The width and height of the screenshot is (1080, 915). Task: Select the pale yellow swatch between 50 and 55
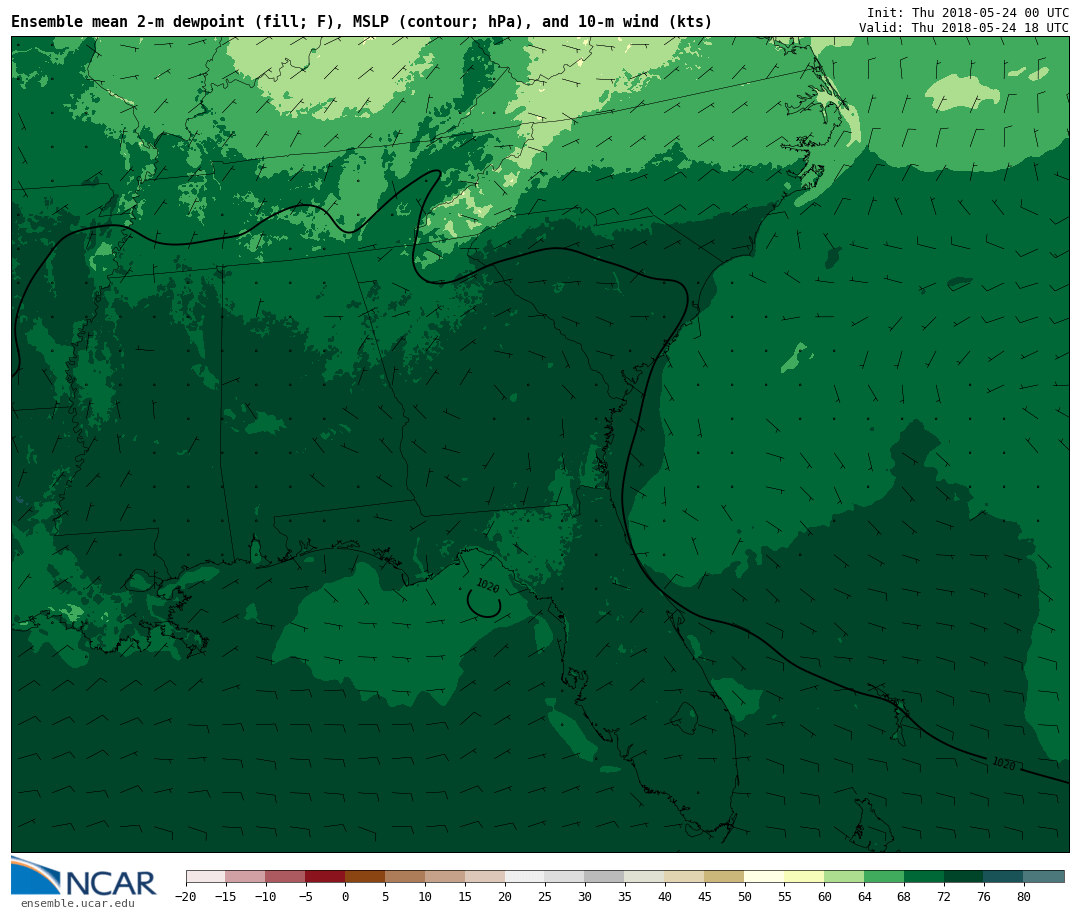[764, 877]
